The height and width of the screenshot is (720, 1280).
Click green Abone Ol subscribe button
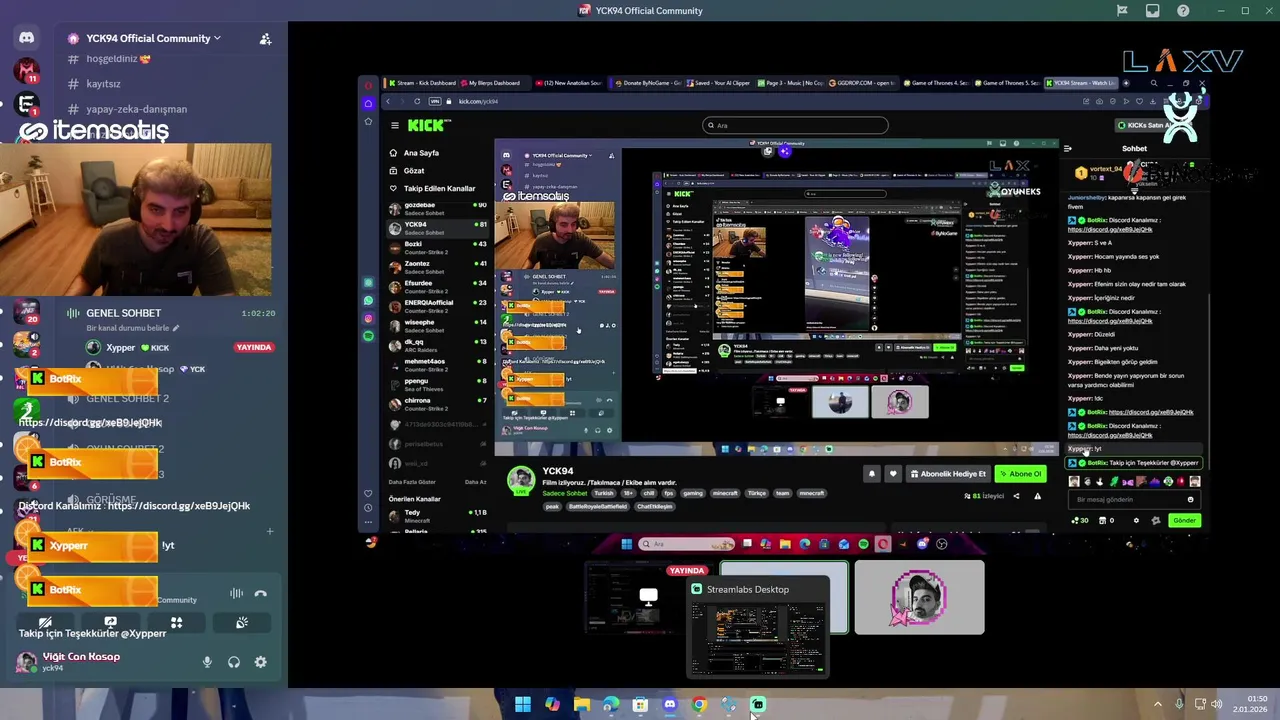[1020, 474]
